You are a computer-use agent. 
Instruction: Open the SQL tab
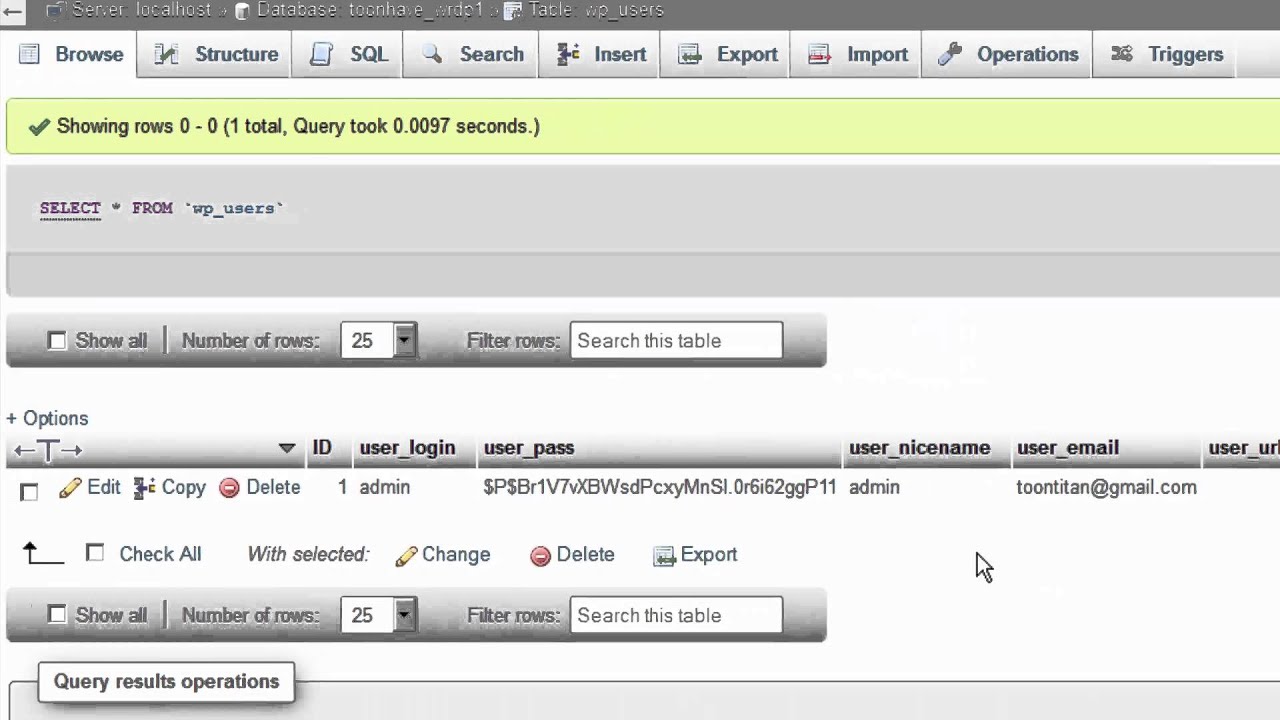tap(348, 55)
